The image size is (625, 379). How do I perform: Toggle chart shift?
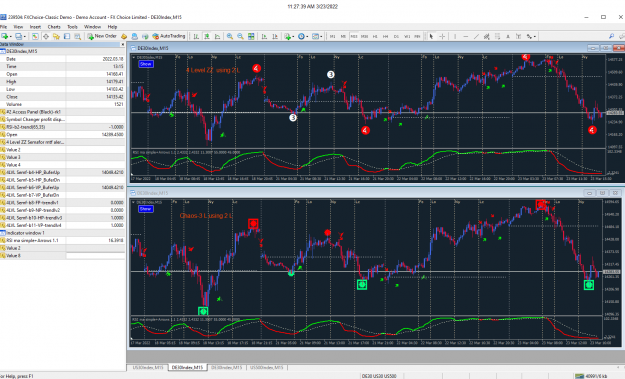pyautogui.click(x=275, y=36)
